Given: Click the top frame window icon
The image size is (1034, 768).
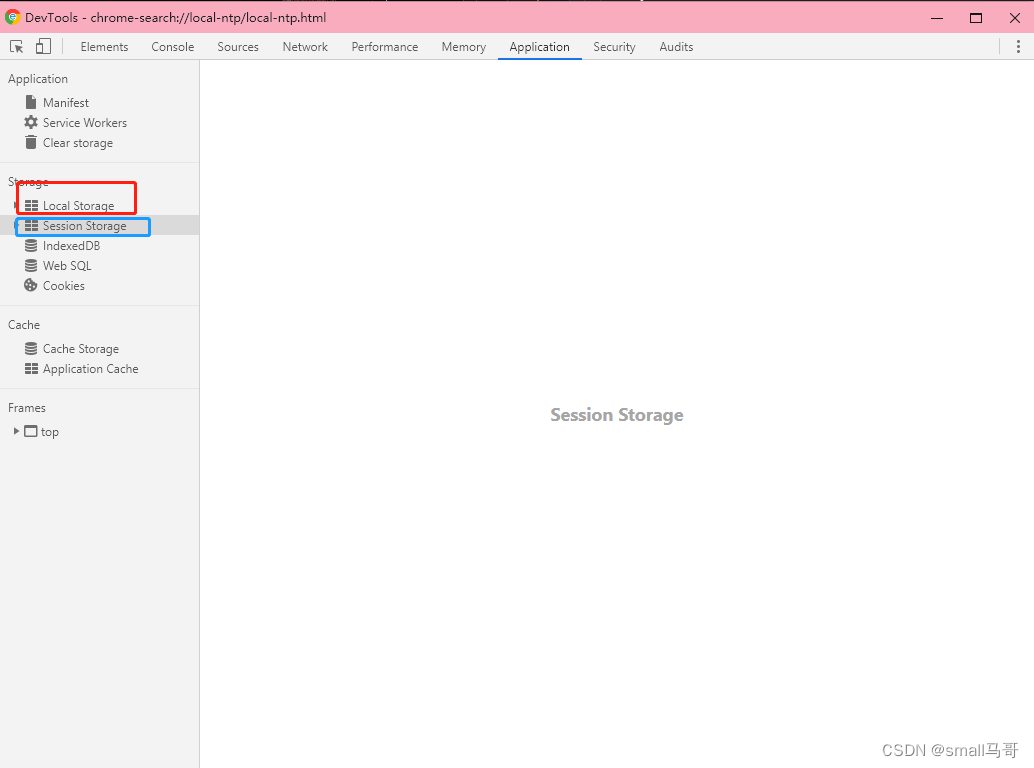Looking at the screenshot, I should tap(31, 431).
